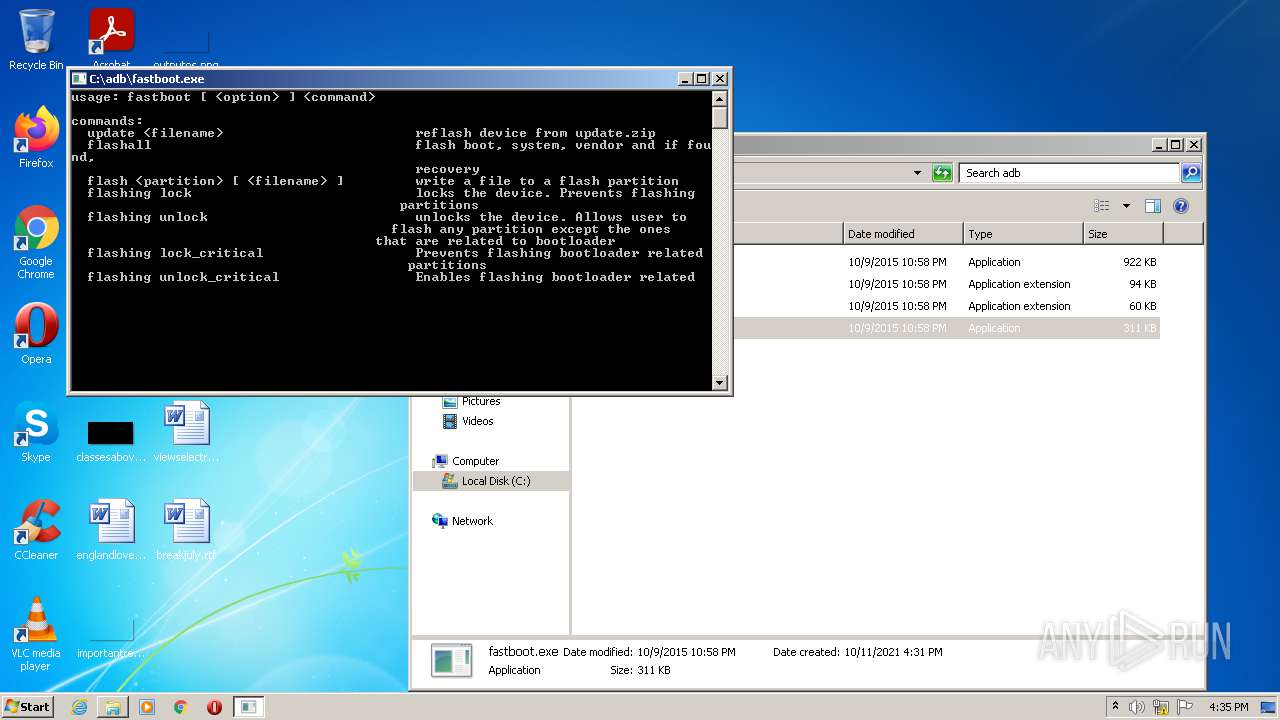Click the change view icon in Explorer
Viewport: 1280px width, 720px height.
click(1102, 206)
